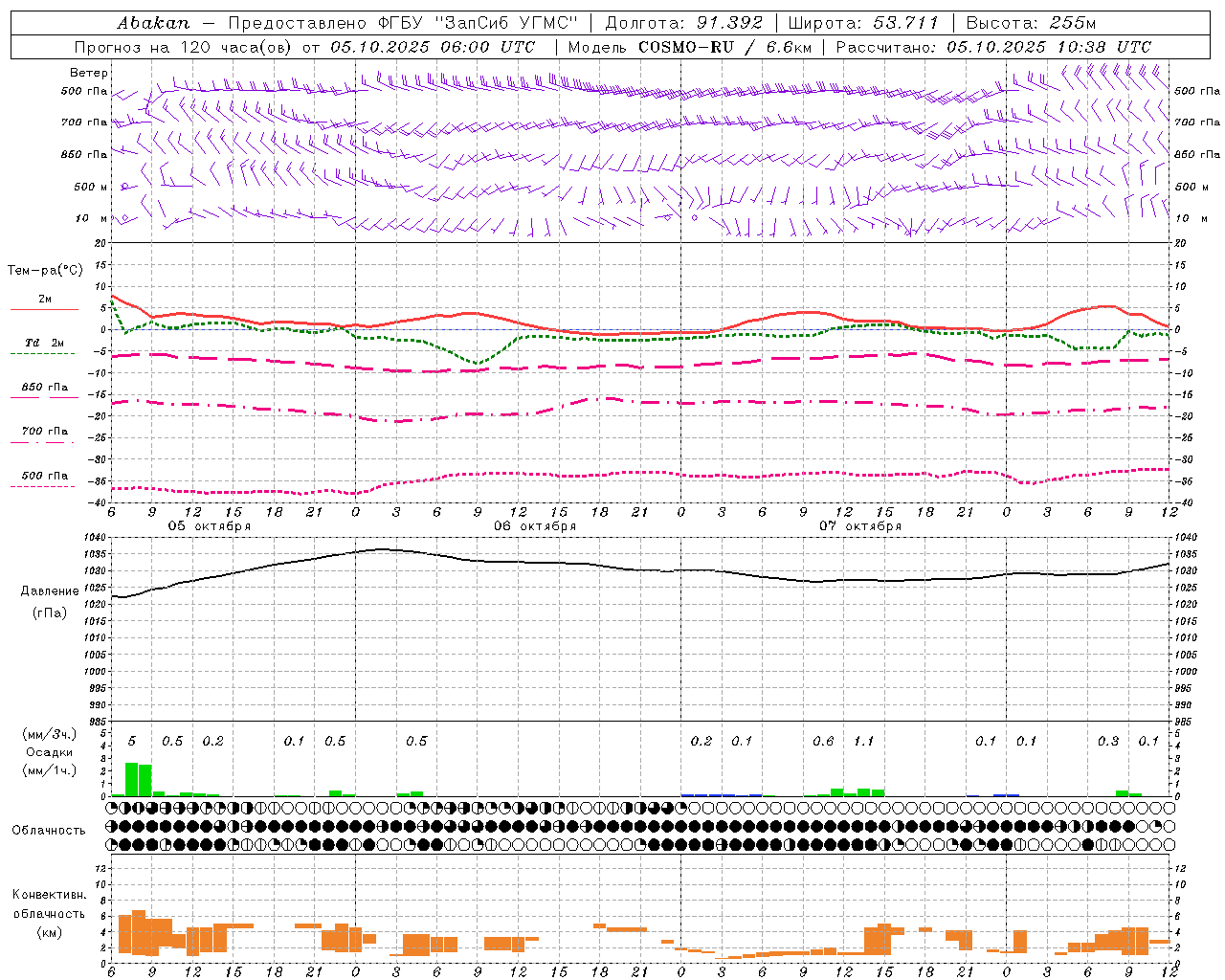
Task: Click the "Конвективн." convective cloud label
Action: pos(50,895)
